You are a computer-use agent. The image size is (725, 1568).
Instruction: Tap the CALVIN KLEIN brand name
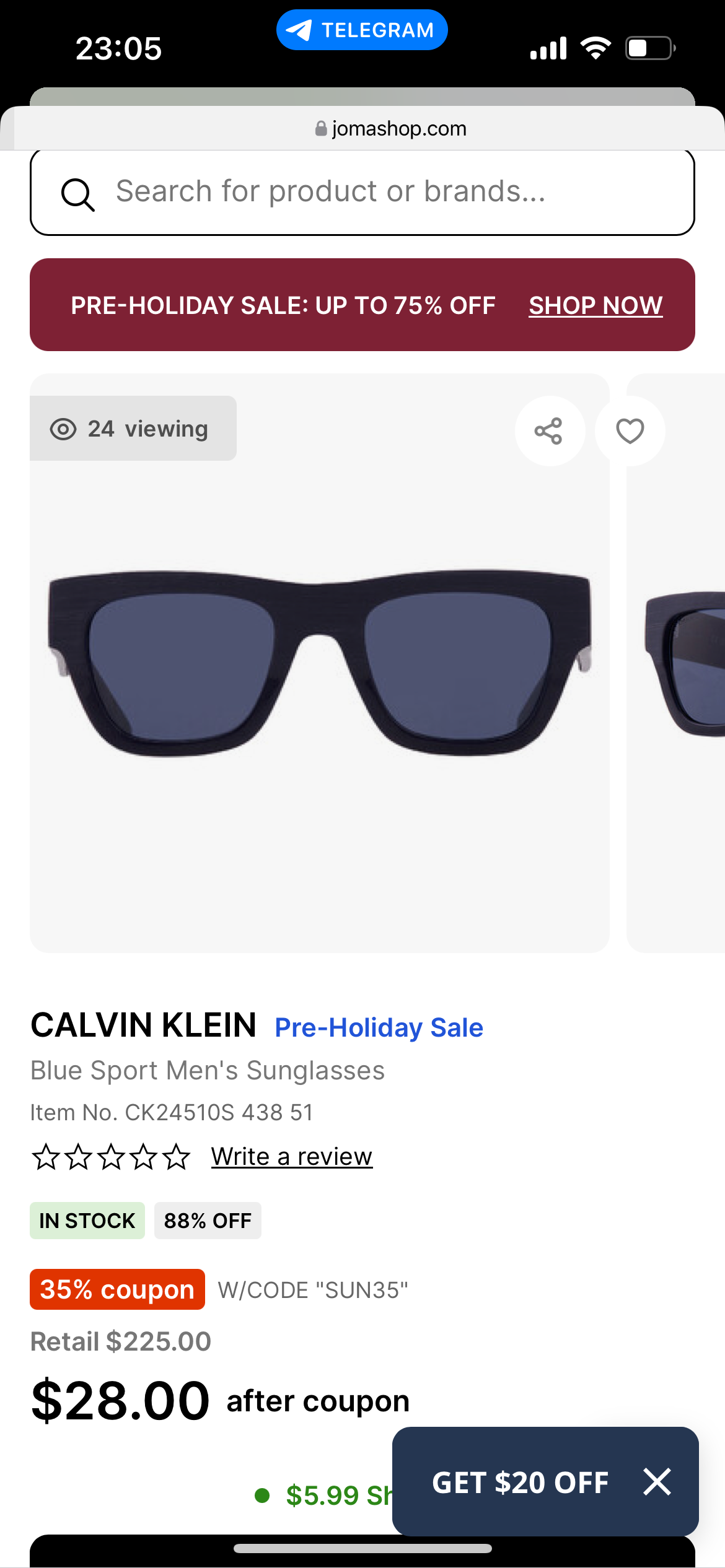click(144, 1026)
